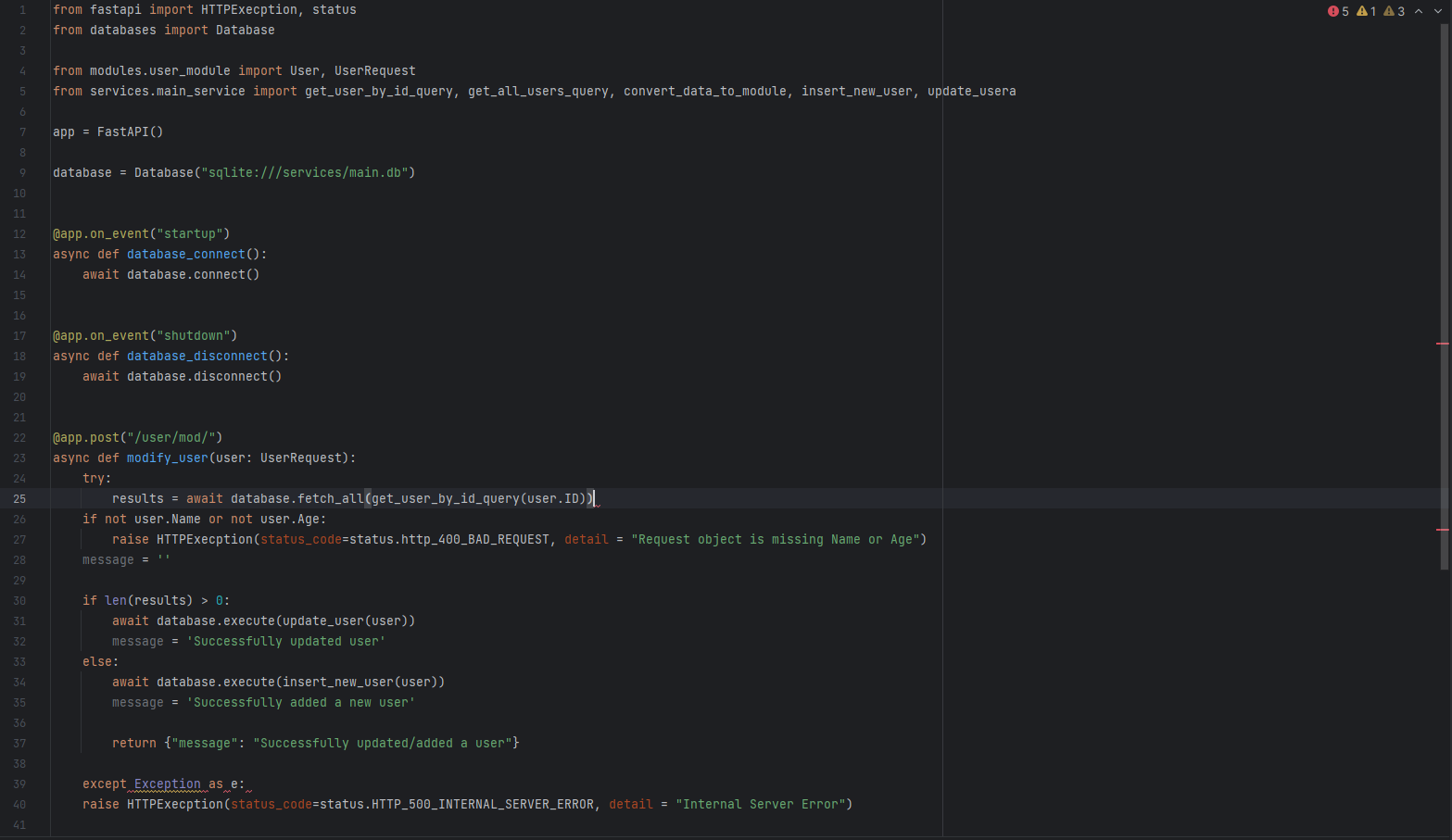Click 'UserRequest' in the user_module import line
This screenshot has height=840, width=1452.
pos(375,70)
